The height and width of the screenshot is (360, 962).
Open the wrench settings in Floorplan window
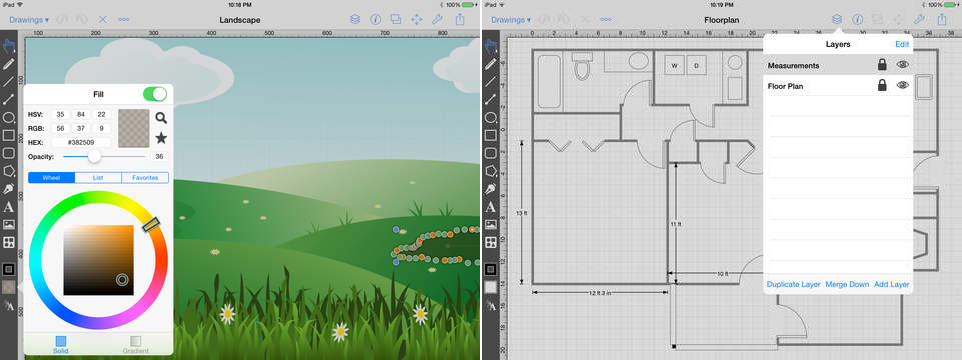[x=919, y=20]
